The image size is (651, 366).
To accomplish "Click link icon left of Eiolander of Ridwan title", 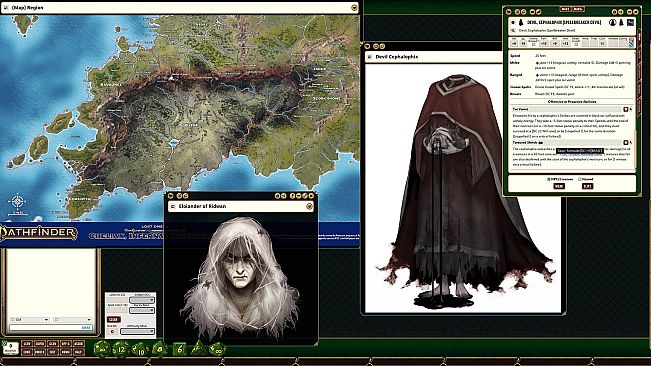I will coord(173,206).
